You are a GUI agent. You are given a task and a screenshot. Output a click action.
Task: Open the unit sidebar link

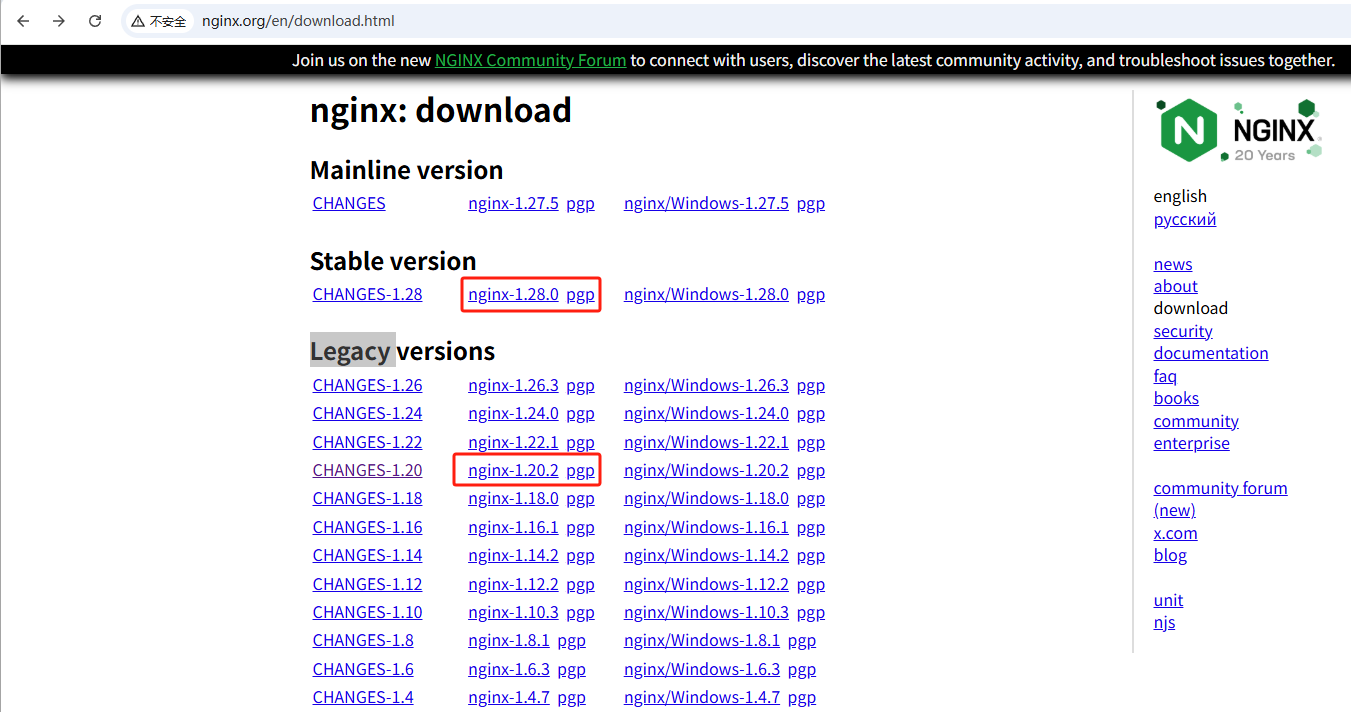click(1168, 600)
